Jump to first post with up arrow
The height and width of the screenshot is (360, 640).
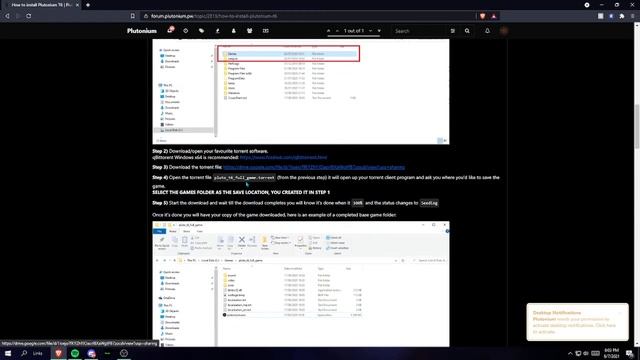tap(329, 31)
